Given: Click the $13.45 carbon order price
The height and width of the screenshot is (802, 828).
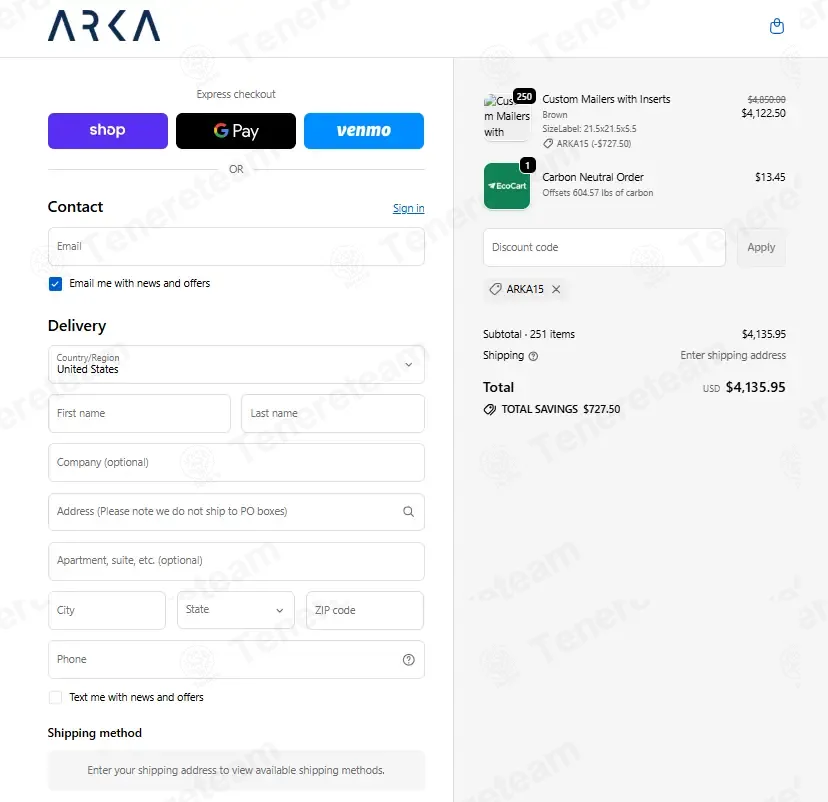Looking at the screenshot, I should click(770, 177).
